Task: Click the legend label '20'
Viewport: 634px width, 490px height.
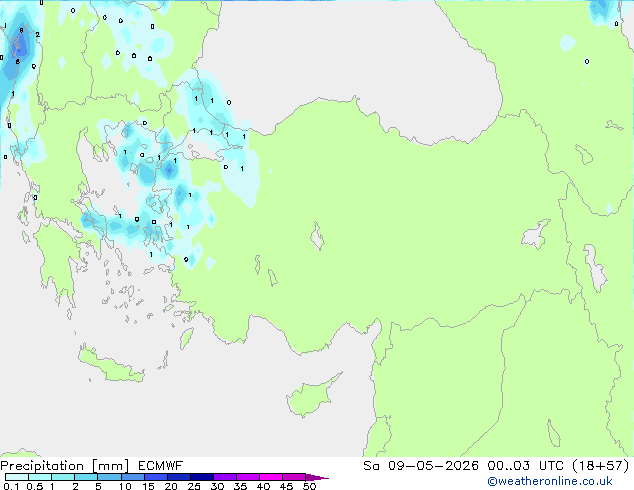Action: pyautogui.click(x=171, y=486)
